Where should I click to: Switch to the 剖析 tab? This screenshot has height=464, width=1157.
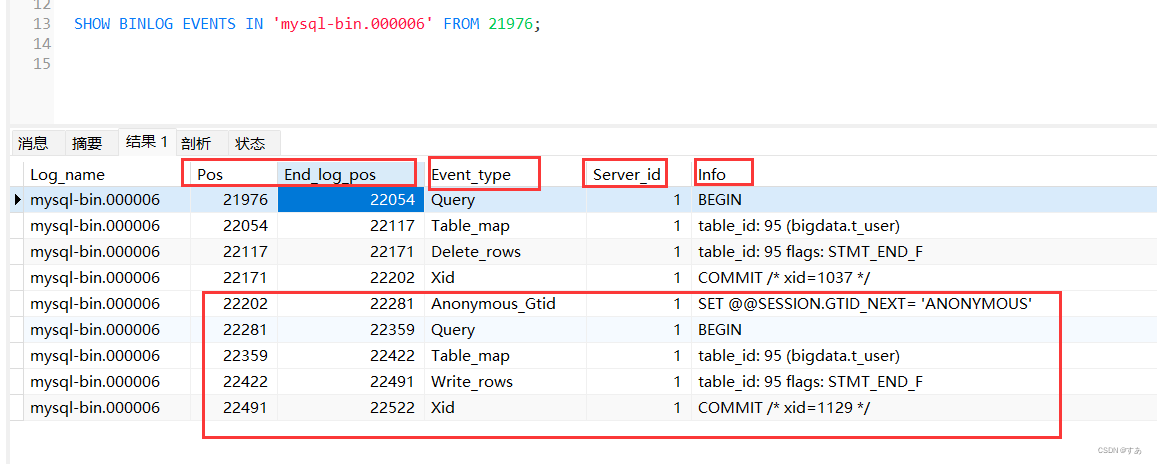[196, 143]
